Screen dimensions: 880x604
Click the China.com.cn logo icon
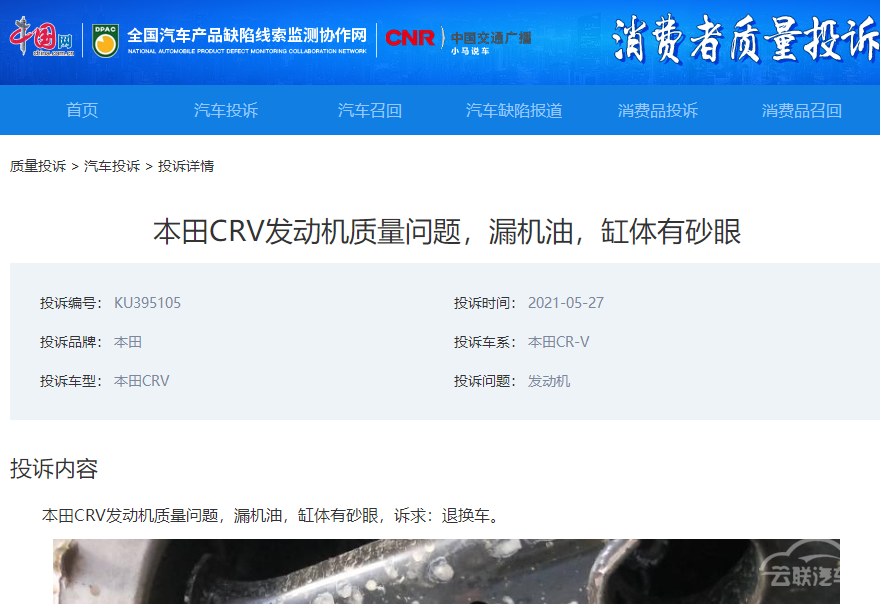[42, 37]
